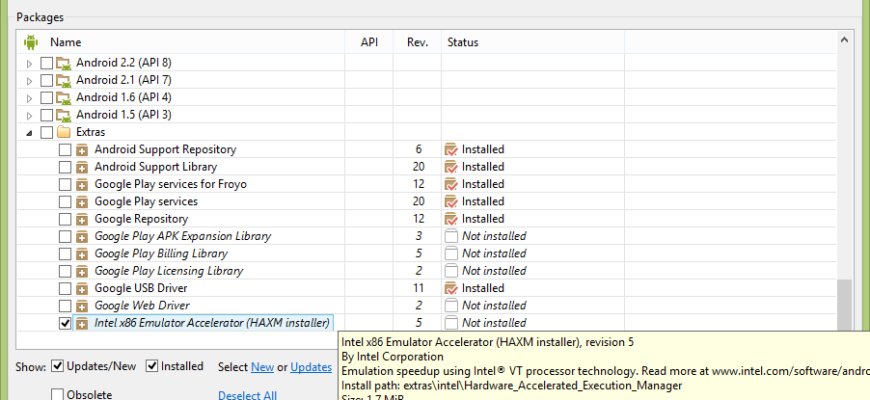Click the Android 2.2 (API 8) platform folder icon
This screenshot has height=400, width=870.
tap(64, 63)
